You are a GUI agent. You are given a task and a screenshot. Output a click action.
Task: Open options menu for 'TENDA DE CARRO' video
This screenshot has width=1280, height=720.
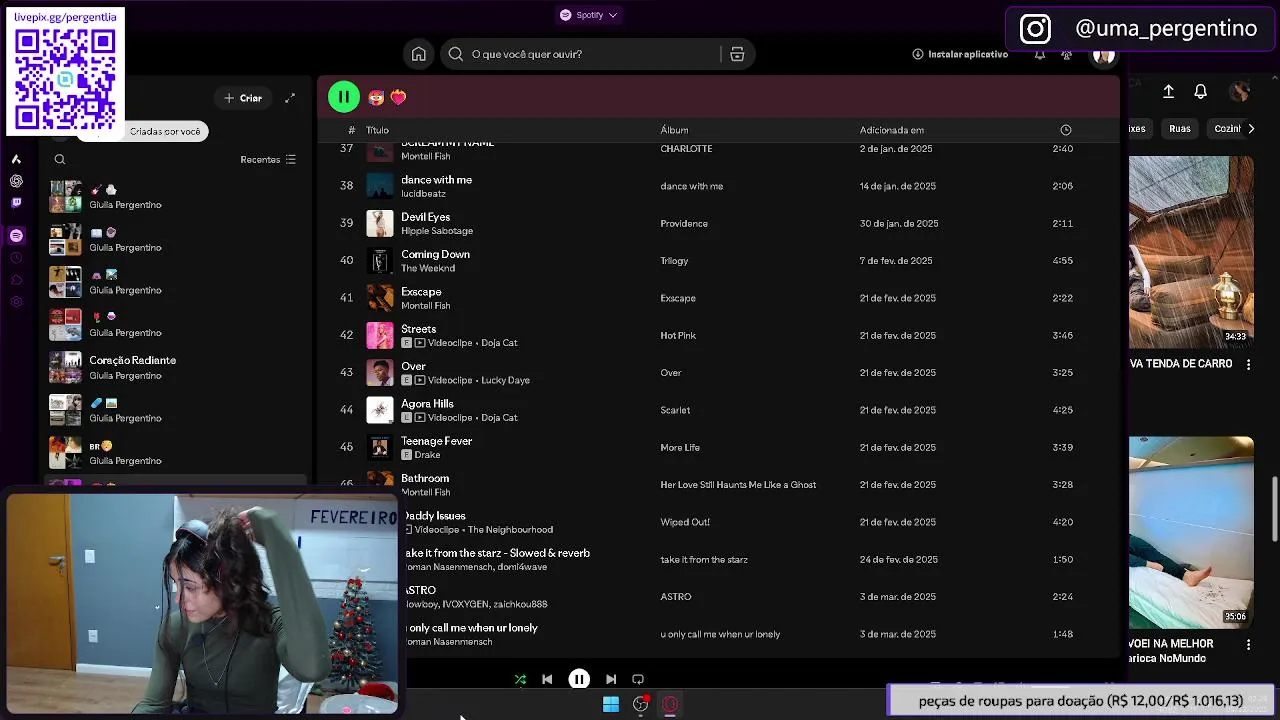[x=1248, y=365]
